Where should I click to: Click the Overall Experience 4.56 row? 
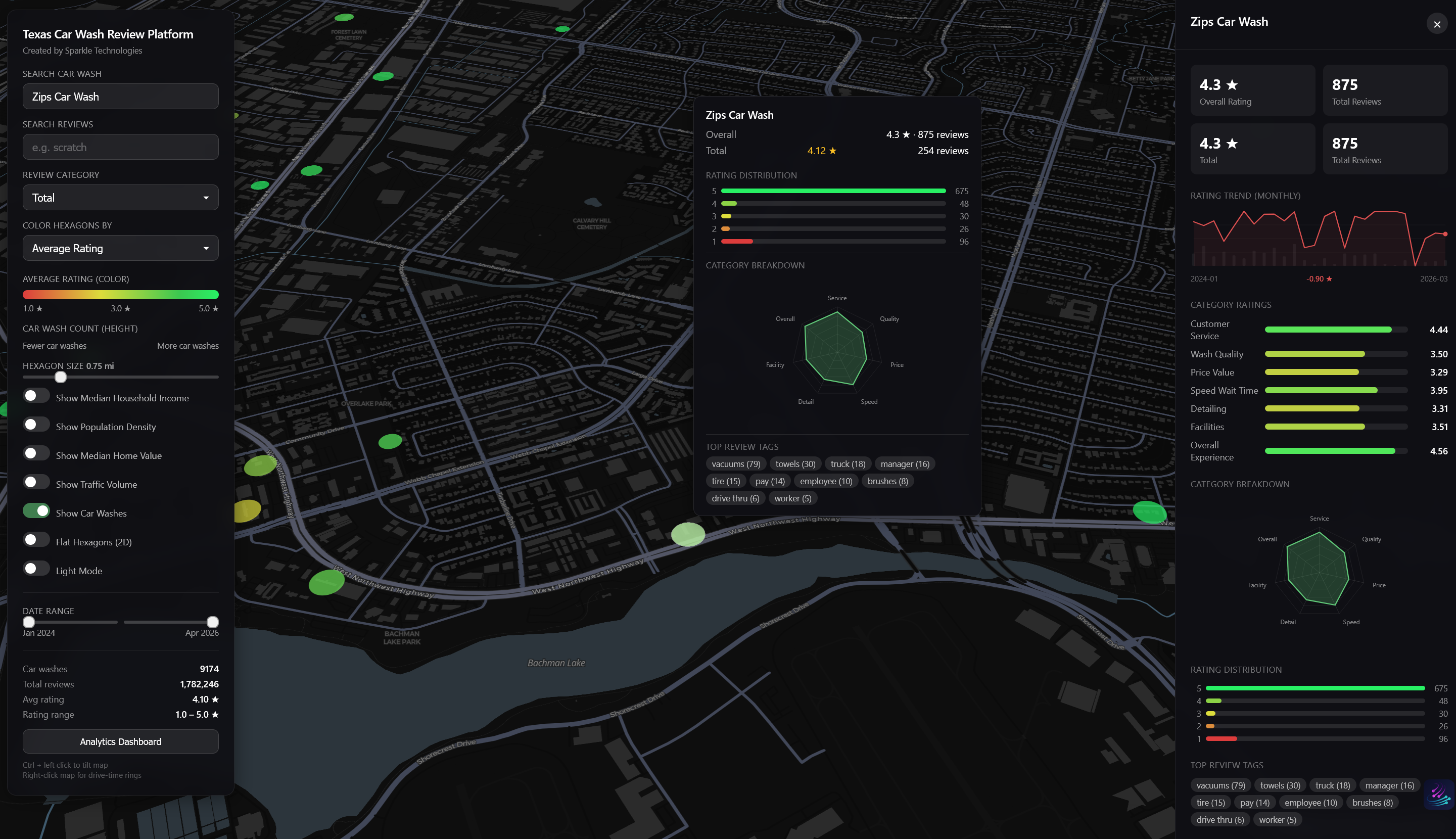(1319, 451)
